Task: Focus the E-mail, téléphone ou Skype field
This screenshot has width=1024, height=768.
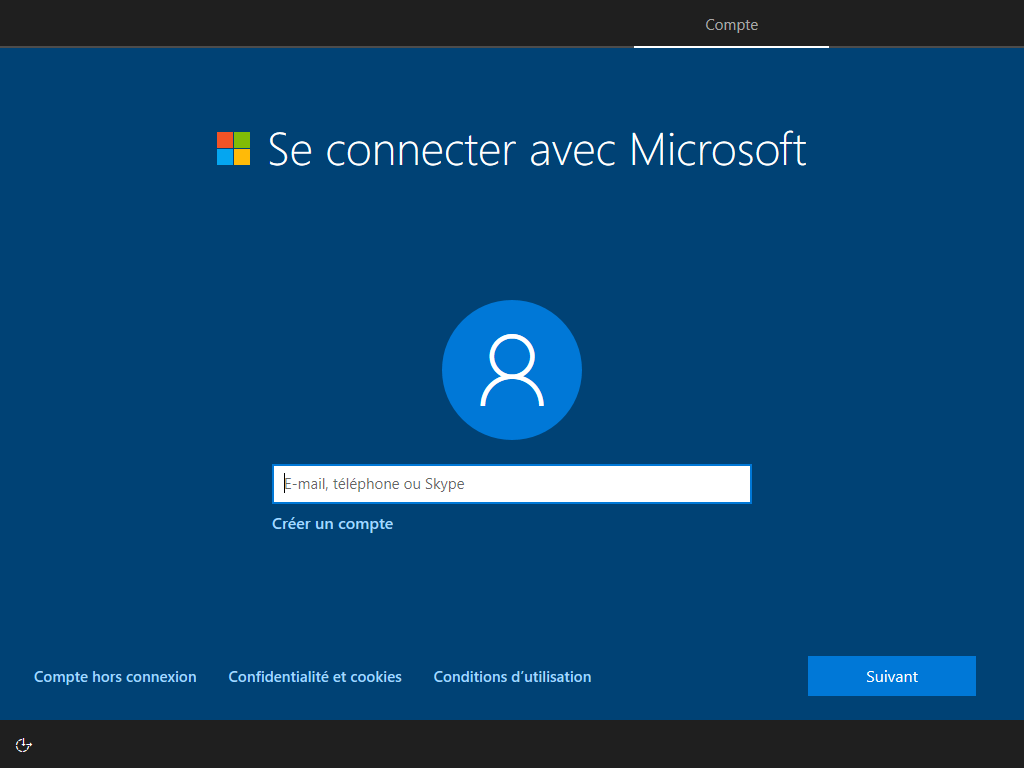Action: click(512, 484)
